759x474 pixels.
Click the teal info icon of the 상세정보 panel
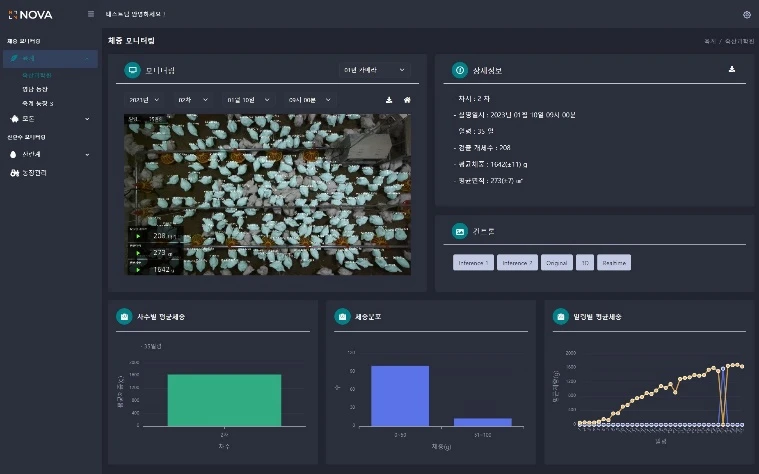click(x=460, y=70)
